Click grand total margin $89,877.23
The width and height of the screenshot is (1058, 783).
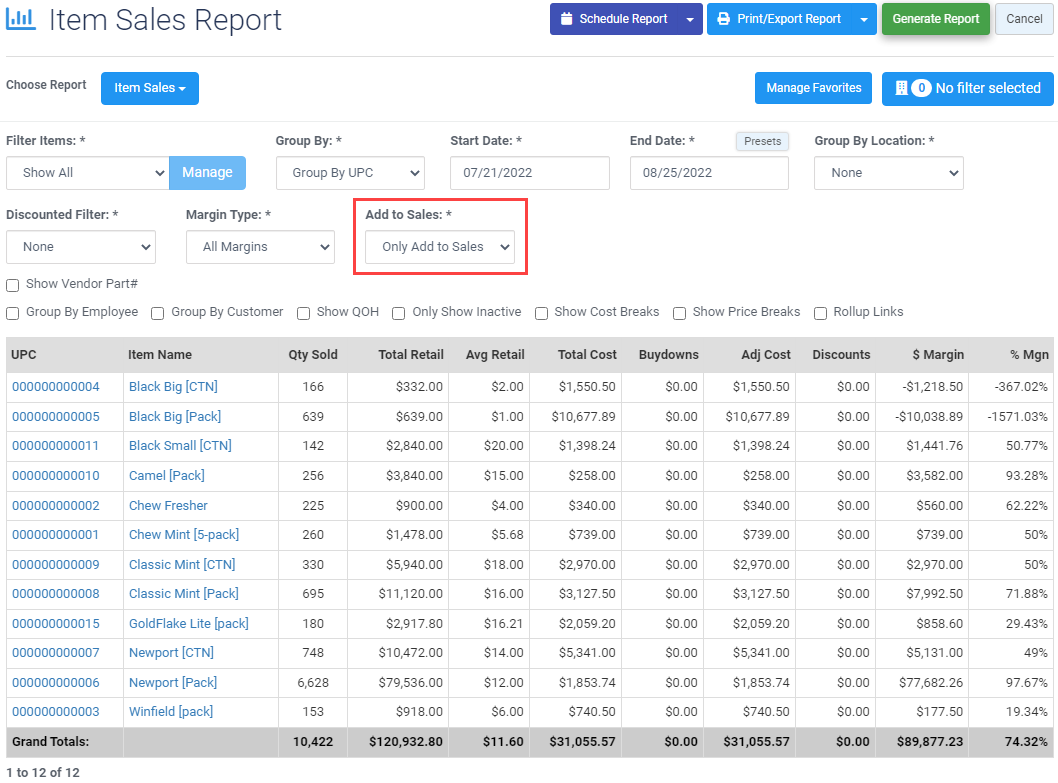coord(930,742)
